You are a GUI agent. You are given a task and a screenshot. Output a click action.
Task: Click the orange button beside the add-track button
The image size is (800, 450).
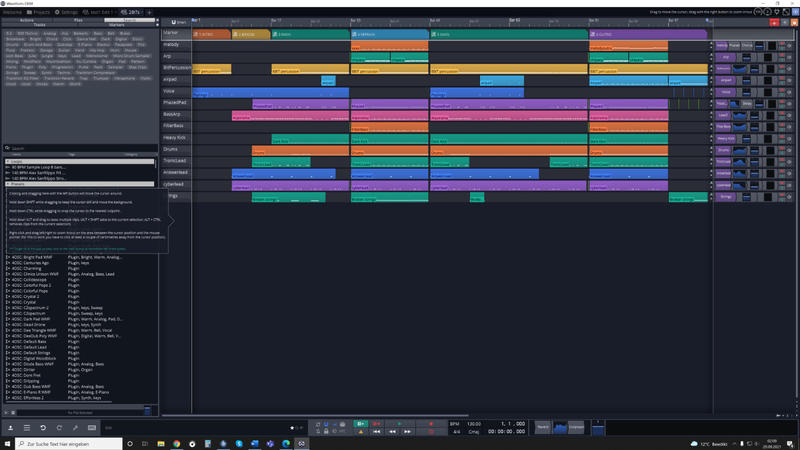(x=794, y=22)
